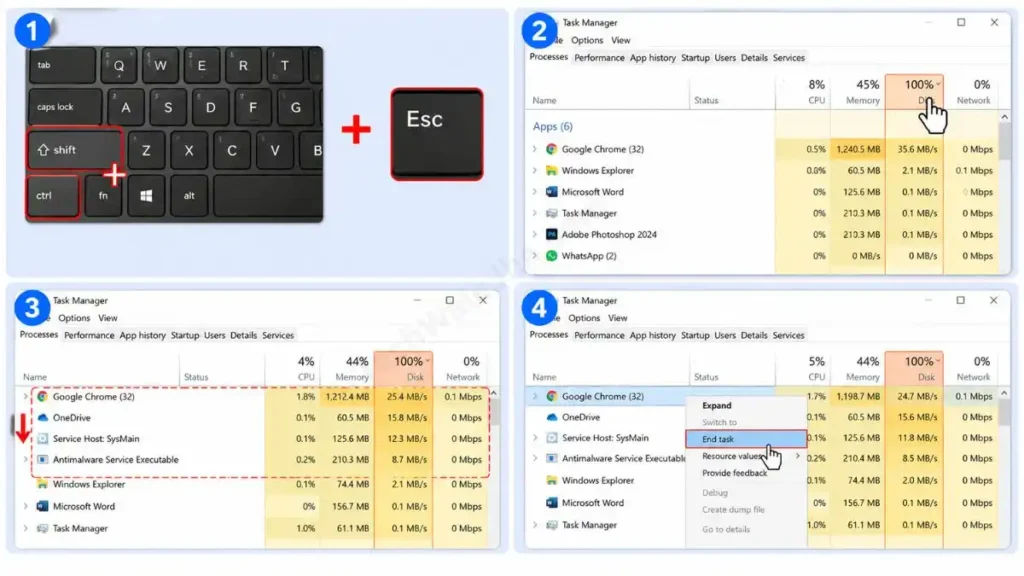Click the Service Host: SysMain icon beside 12.3 MB/s
The image size is (1024, 576).
point(42,439)
